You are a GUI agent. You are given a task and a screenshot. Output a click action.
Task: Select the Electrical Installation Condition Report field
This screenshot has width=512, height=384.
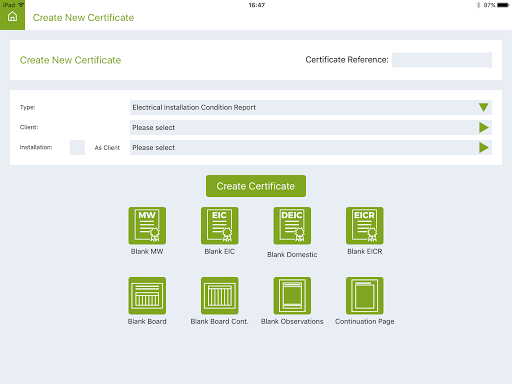(311, 107)
